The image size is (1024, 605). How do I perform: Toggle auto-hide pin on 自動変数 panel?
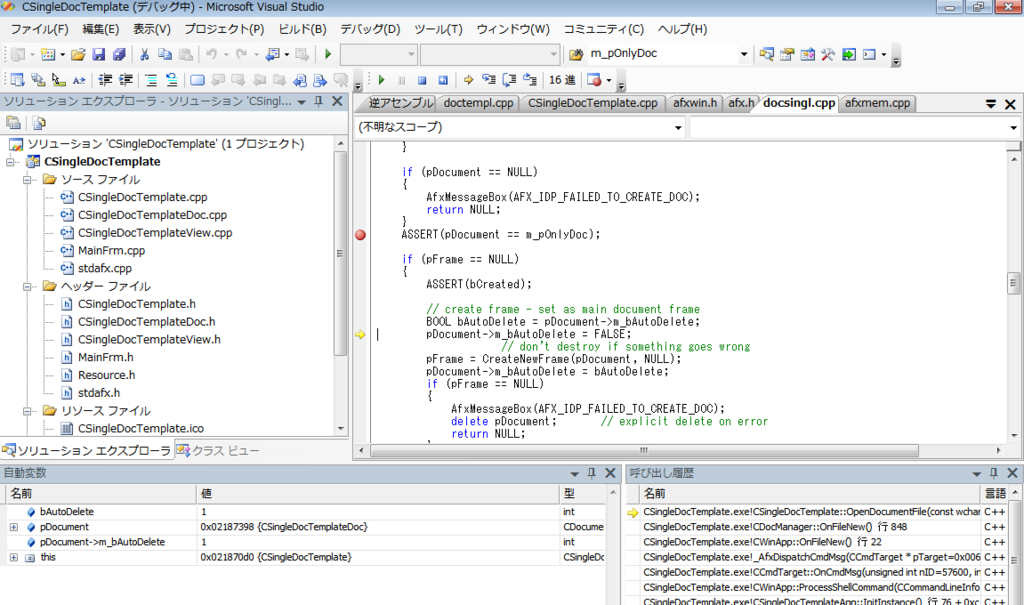(592, 473)
